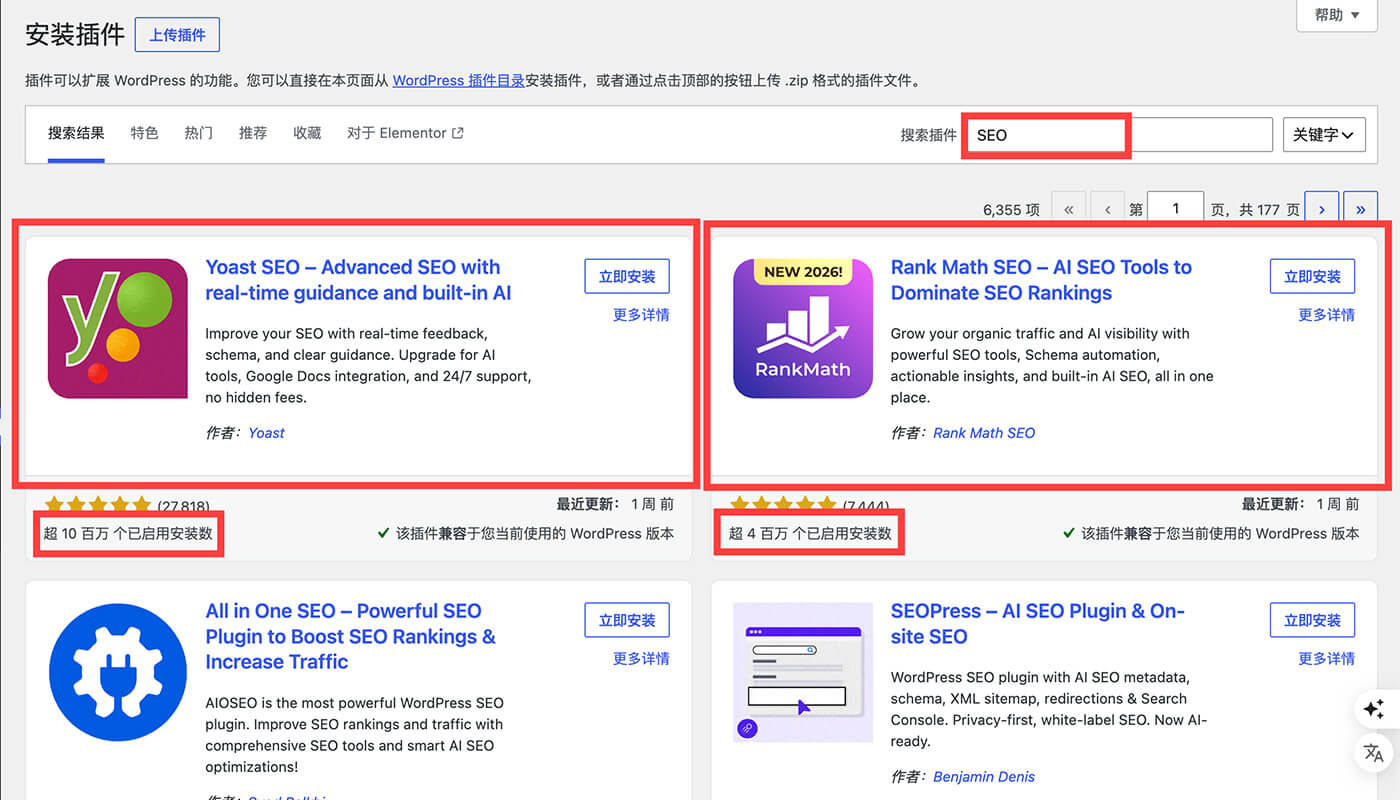Open 更多详情 for Rank Math SEO
Image resolution: width=1400 pixels, height=800 pixels.
(x=1326, y=315)
